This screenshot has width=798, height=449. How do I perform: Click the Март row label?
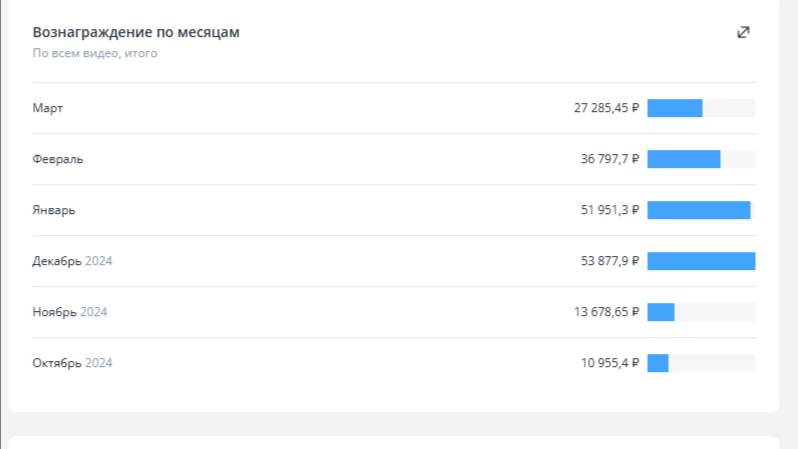pyautogui.click(x=47, y=108)
